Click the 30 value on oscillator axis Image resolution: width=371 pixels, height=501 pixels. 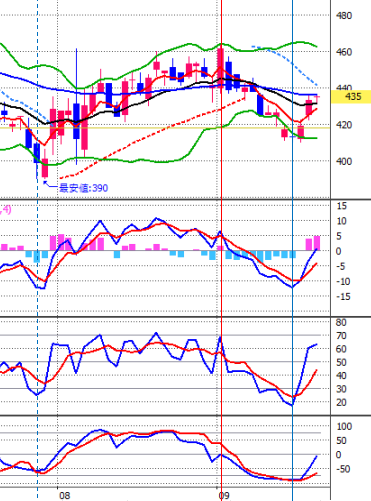click(341, 389)
